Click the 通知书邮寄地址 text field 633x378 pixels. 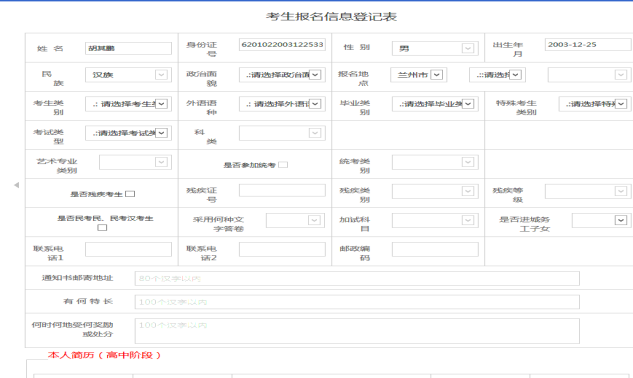click(357, 278)
